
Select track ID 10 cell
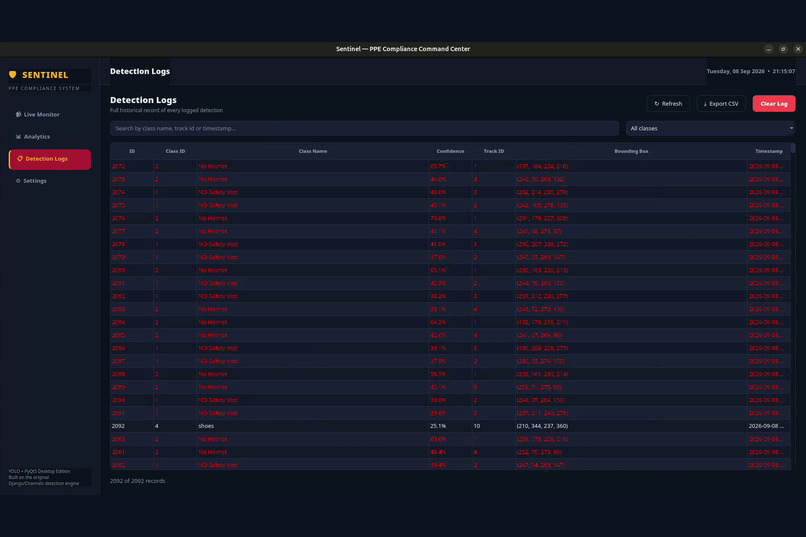[493, 426]
